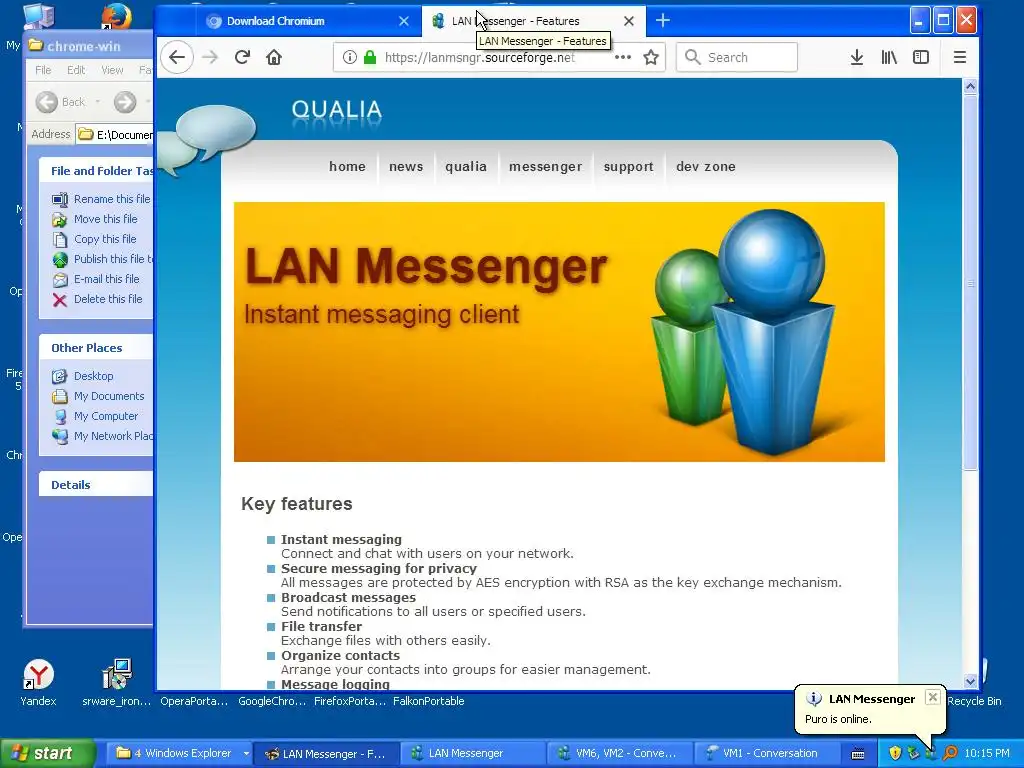Select Yandex desktop shortcut

tap(38, 682)
